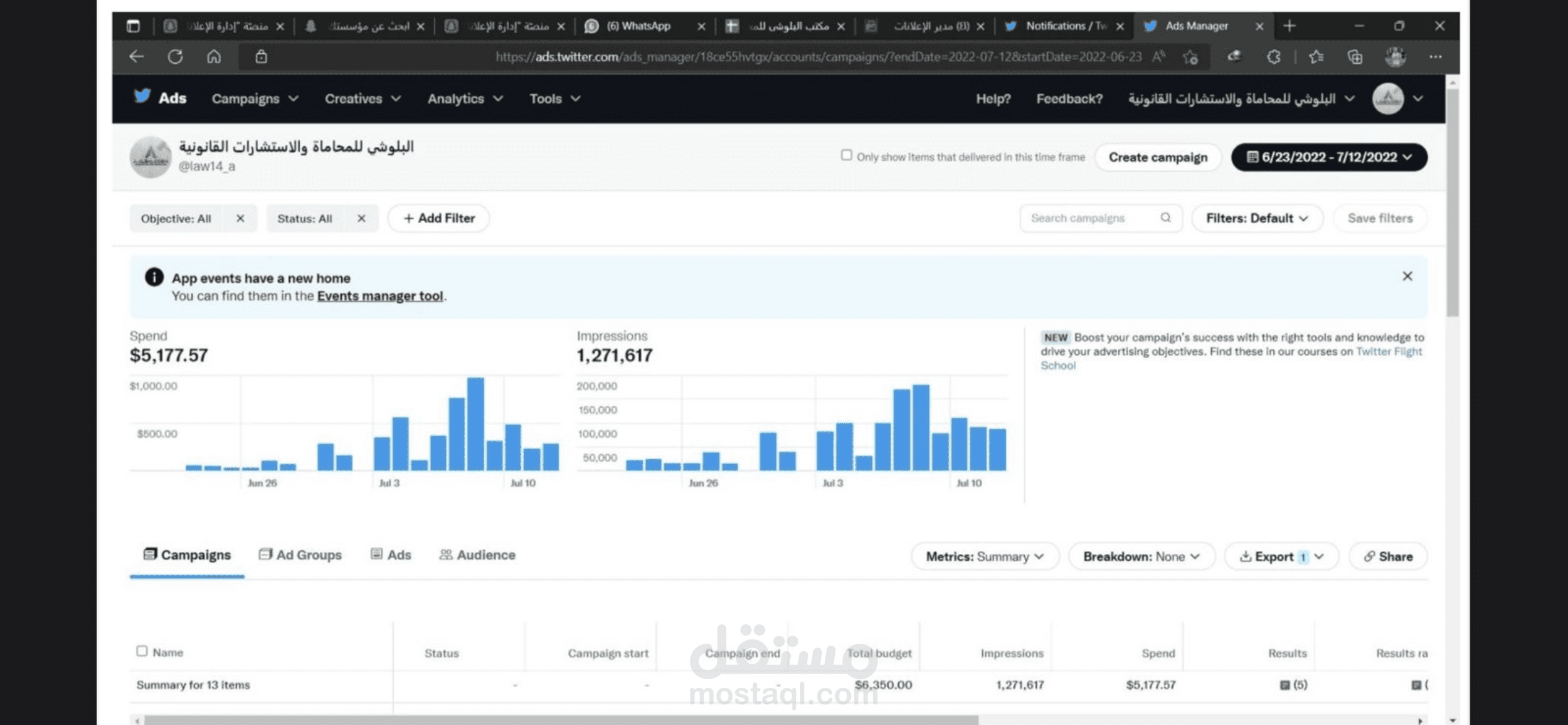The height and width of the screenshot is (725, 1568).
Task: Click the Share button
Action: [1388, 556]
